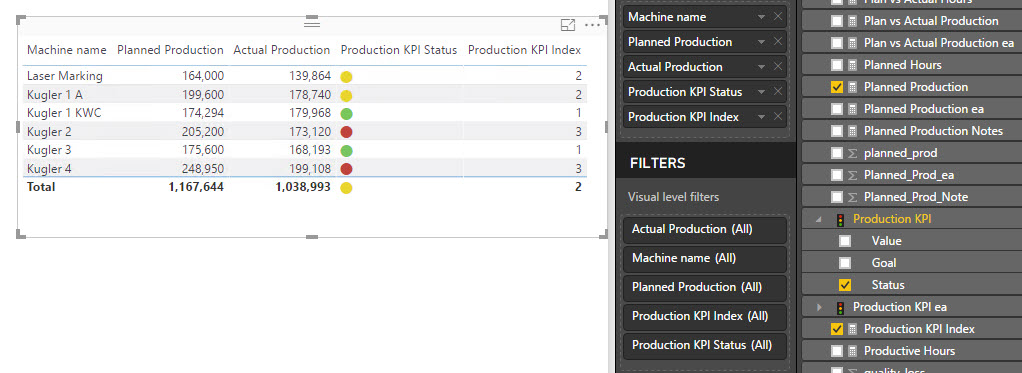Uncheck the Production KPI Index field

click(x=837, y=329)
